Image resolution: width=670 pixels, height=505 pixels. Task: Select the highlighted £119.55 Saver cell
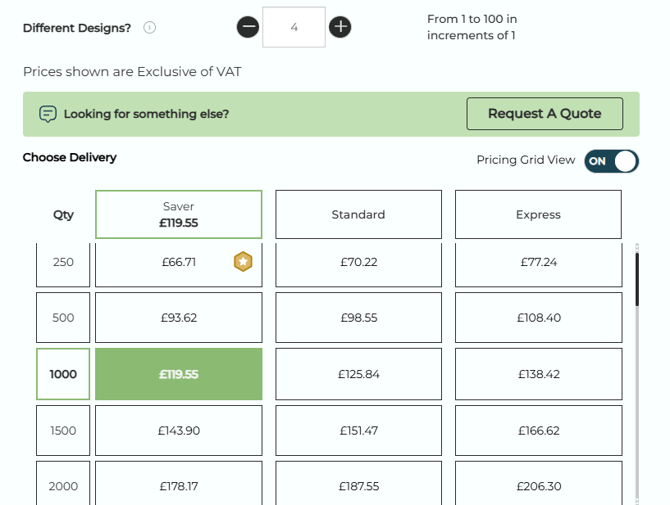tap(179, 374)
